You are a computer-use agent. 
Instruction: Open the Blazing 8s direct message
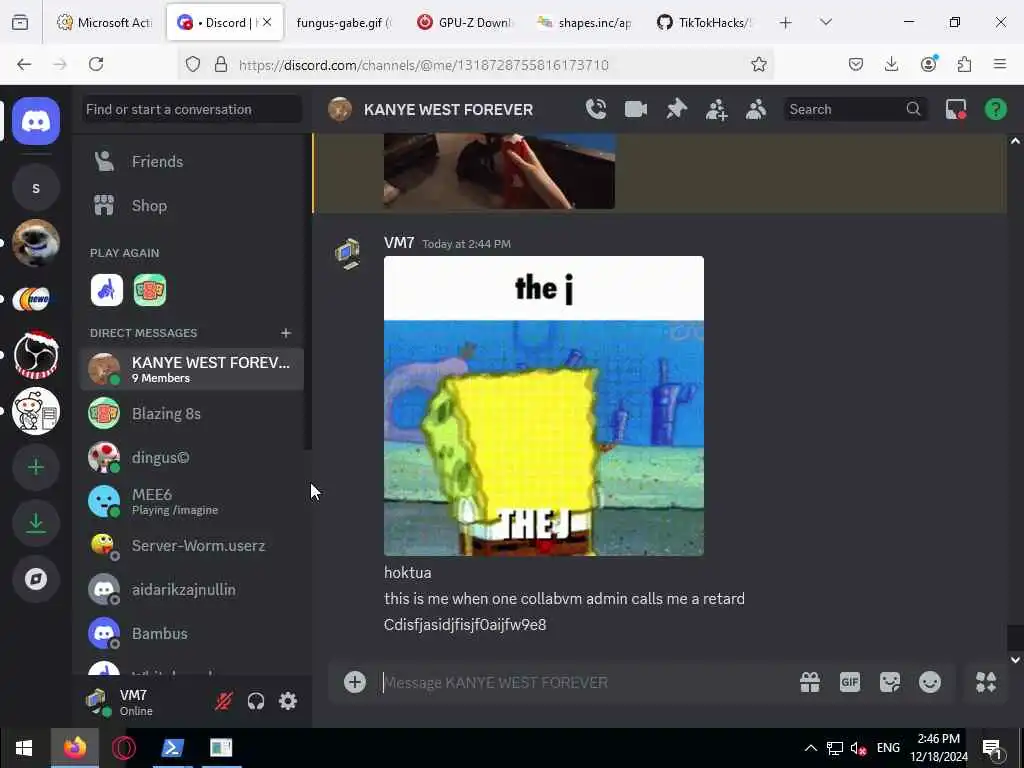coord(193,413)
